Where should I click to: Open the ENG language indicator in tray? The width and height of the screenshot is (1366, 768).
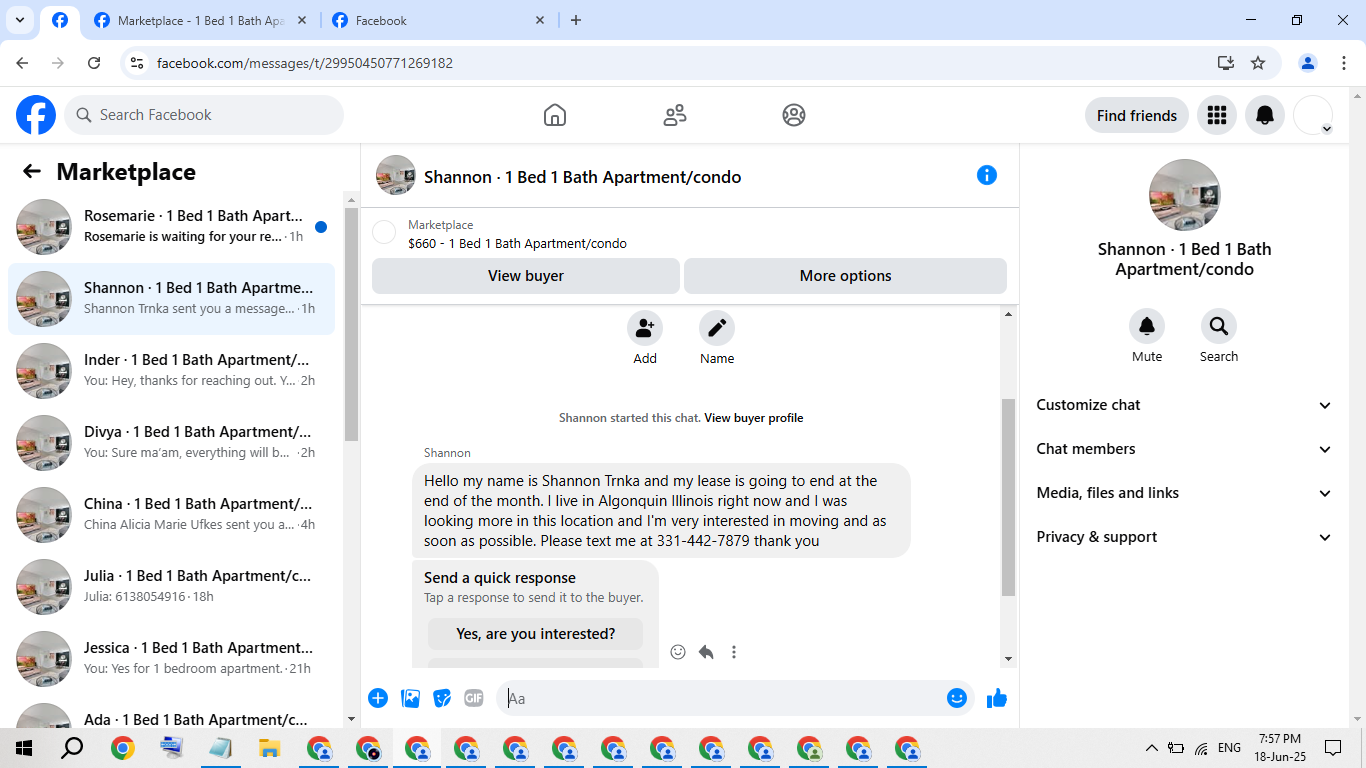pos(1229,748)
